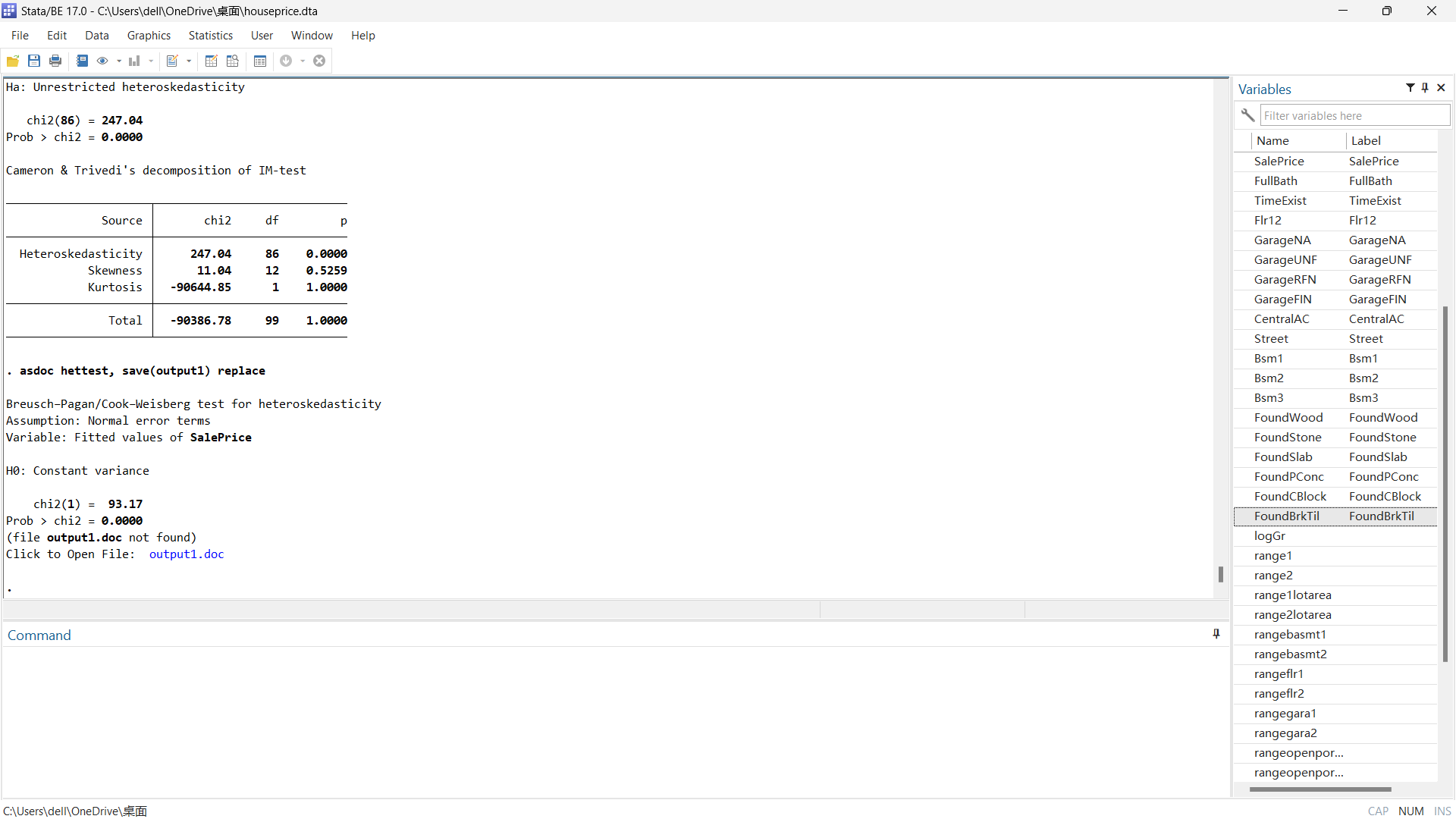The image size is (1456, 819).
Task: Expand the Viewer dropdown arrow
Action: (x=119, y=61)
